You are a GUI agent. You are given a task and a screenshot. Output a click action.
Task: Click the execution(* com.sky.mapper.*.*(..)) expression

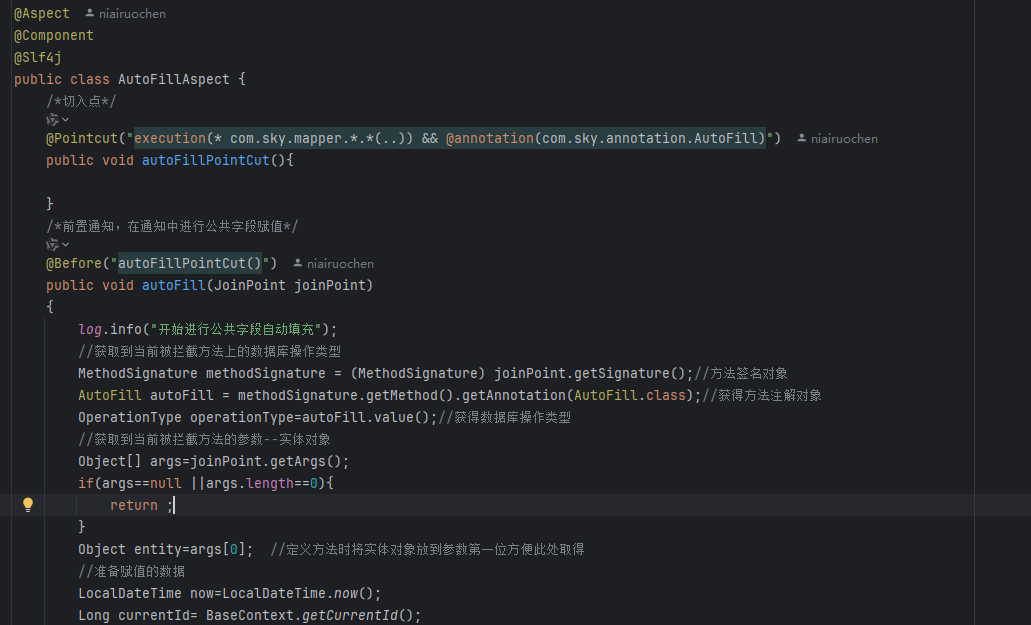coord(274,139)
